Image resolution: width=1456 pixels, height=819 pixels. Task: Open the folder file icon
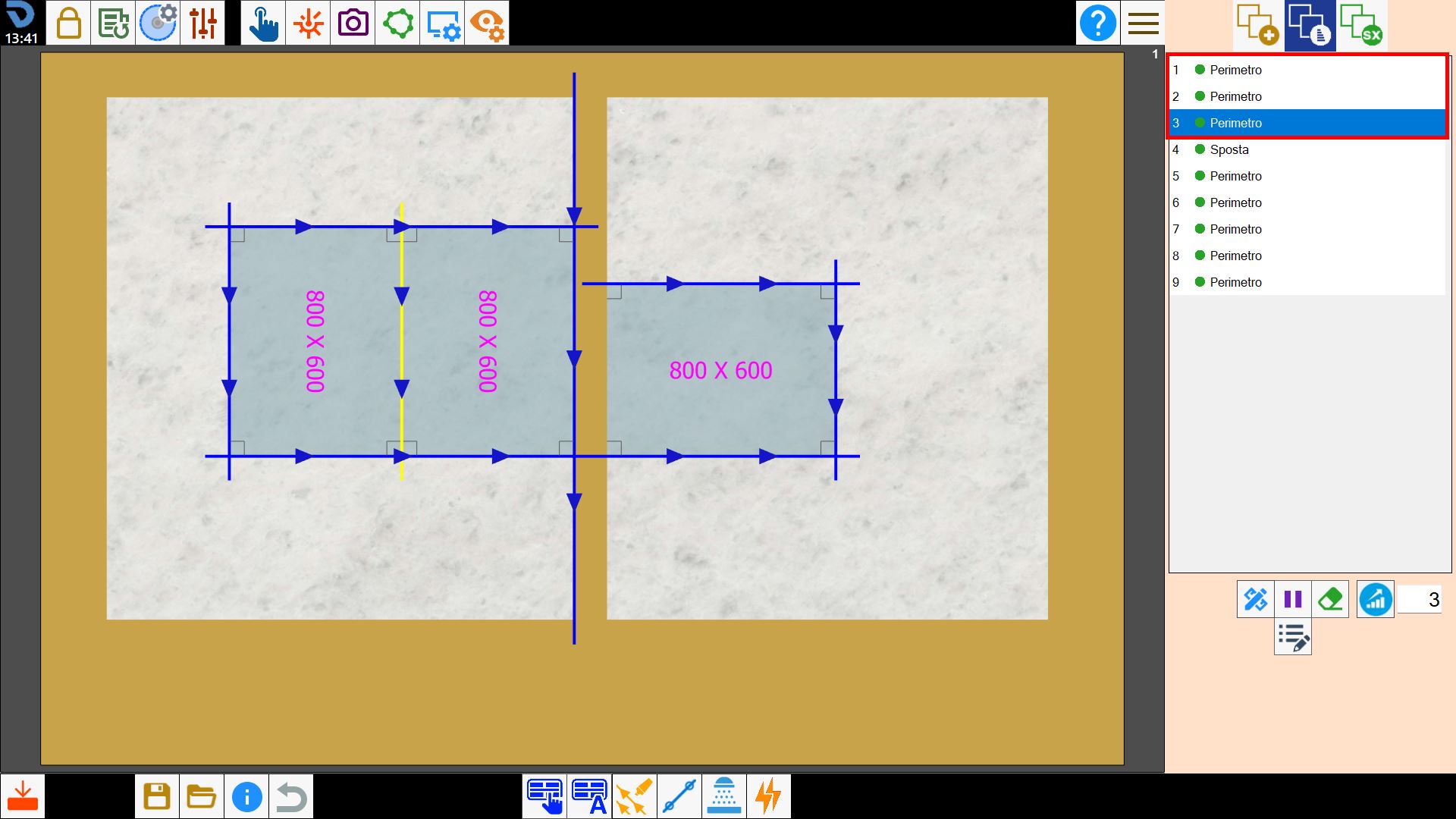[202, 796]
